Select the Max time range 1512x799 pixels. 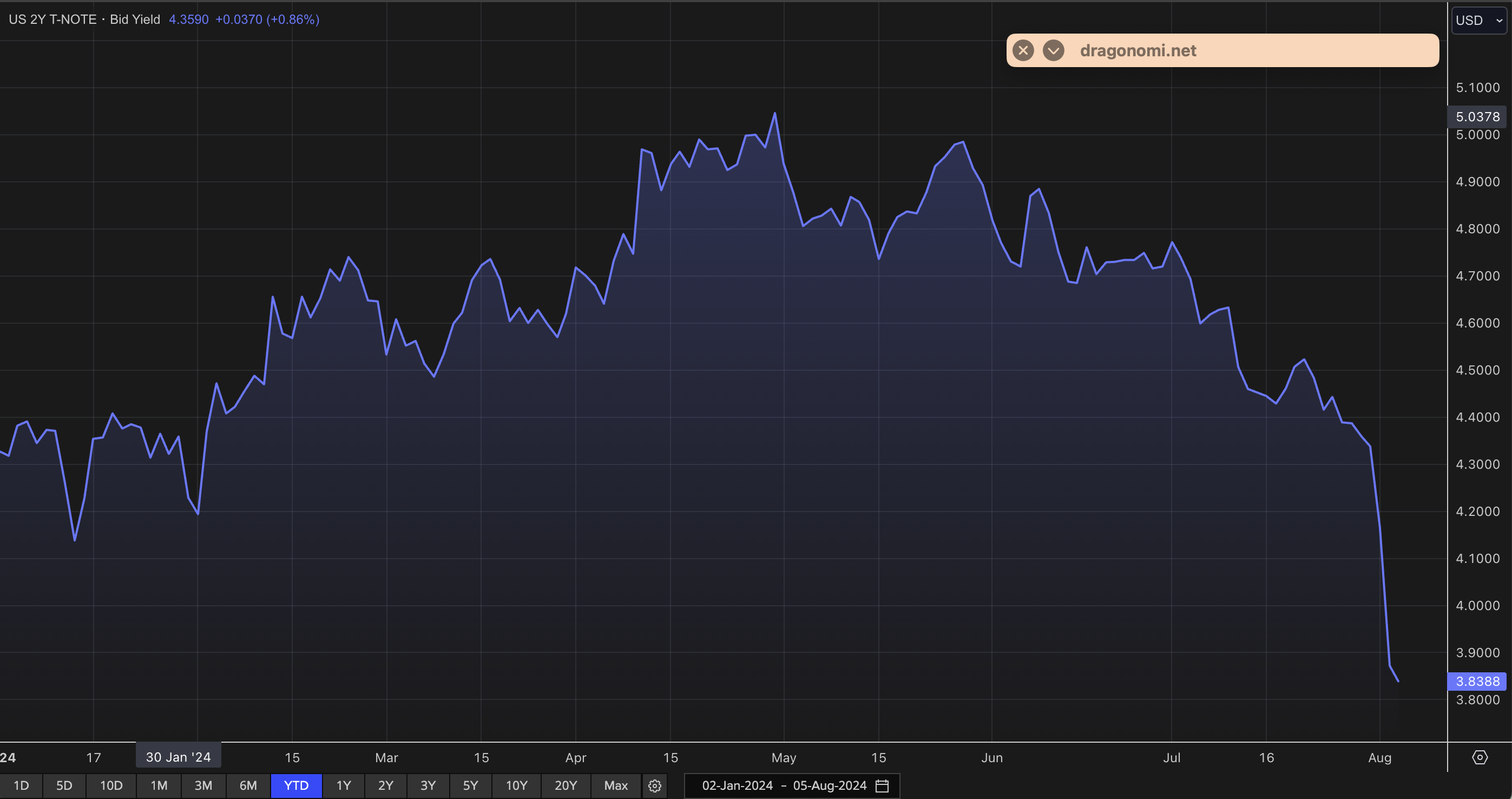(616, 785)
